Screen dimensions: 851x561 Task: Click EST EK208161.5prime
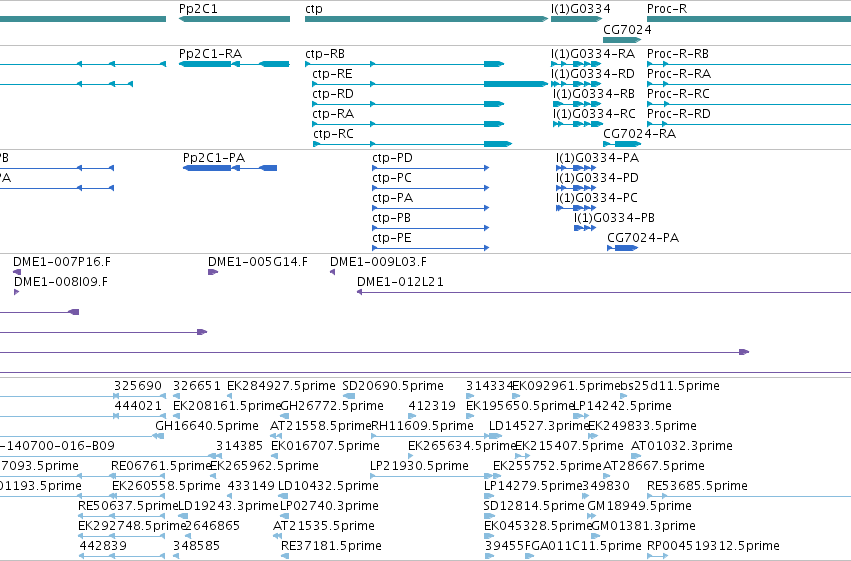[176, 416]
